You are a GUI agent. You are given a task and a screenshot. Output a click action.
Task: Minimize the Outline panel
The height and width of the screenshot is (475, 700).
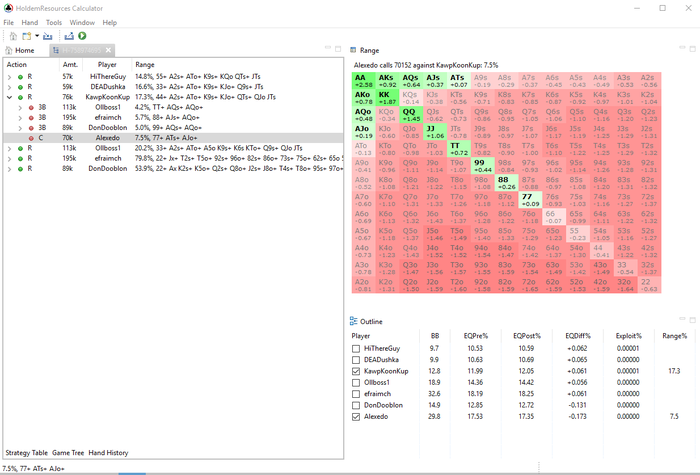tap(682, 319)
